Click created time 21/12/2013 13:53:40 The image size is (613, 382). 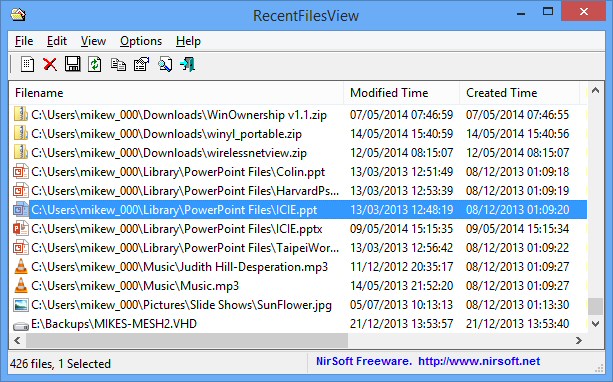point(518,324)
